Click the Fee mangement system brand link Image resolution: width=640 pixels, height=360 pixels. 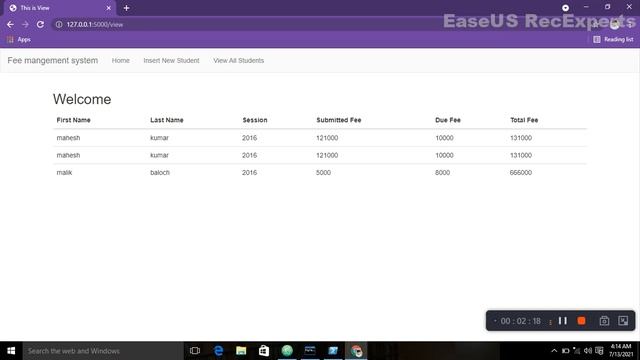(53, 60)
